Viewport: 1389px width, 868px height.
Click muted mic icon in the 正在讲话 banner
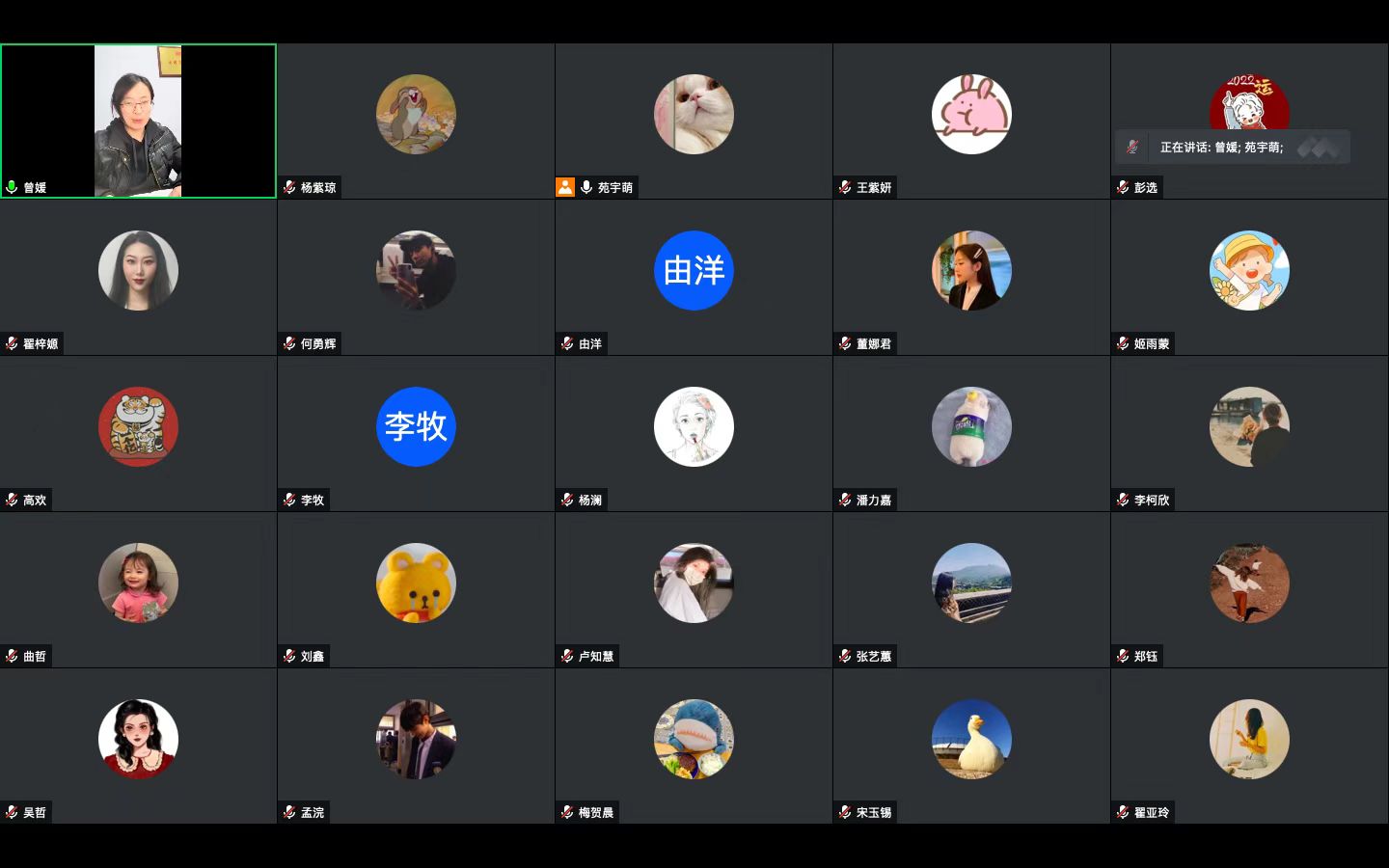pos(1132,147)
